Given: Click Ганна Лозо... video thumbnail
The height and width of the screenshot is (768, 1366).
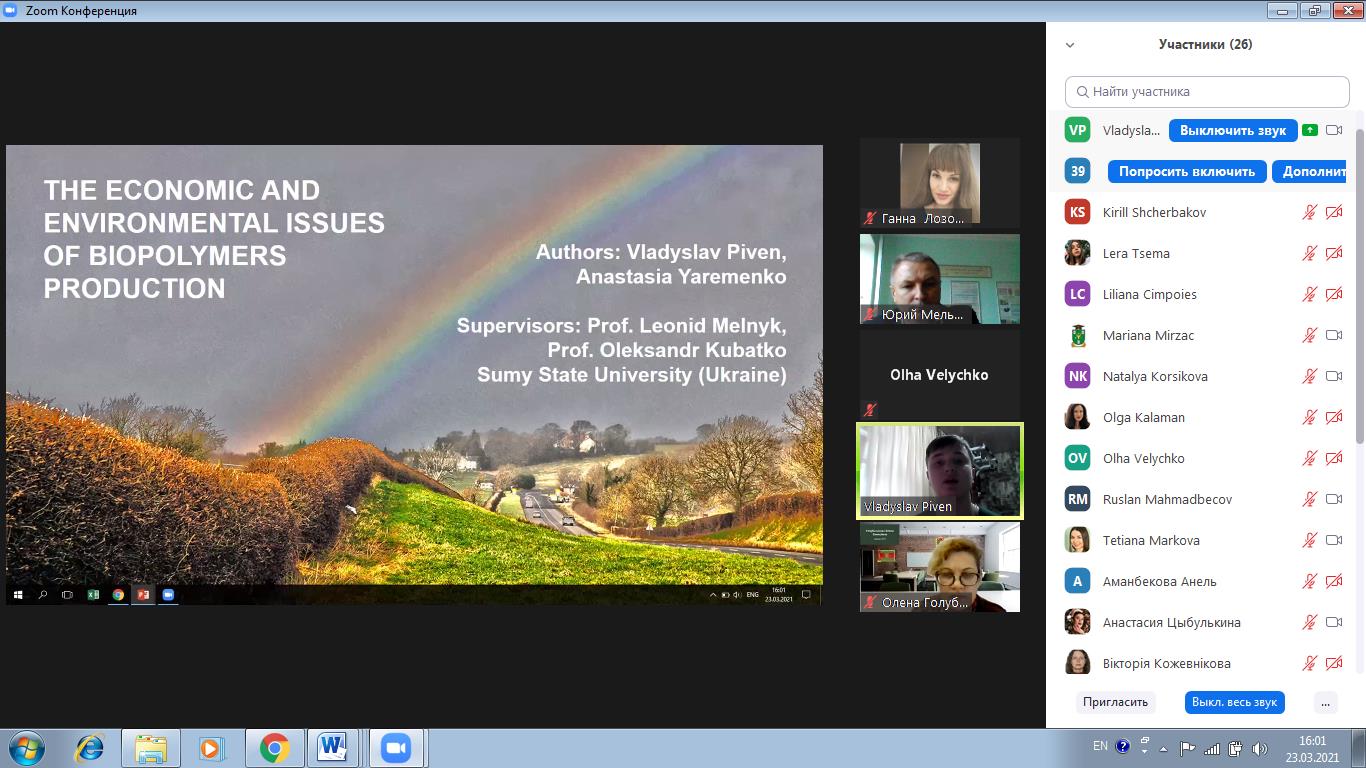Looking at the screenshot, I should [x=940, y=183].
